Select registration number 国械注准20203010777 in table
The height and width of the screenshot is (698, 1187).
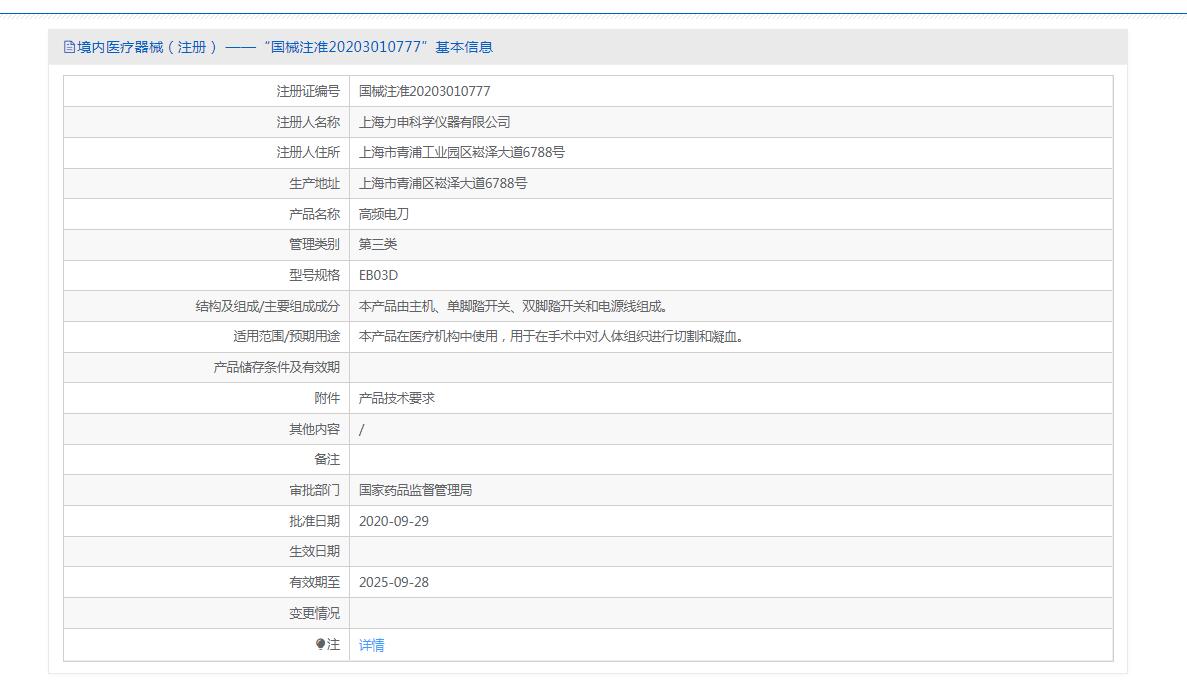(x=425, y=91)
